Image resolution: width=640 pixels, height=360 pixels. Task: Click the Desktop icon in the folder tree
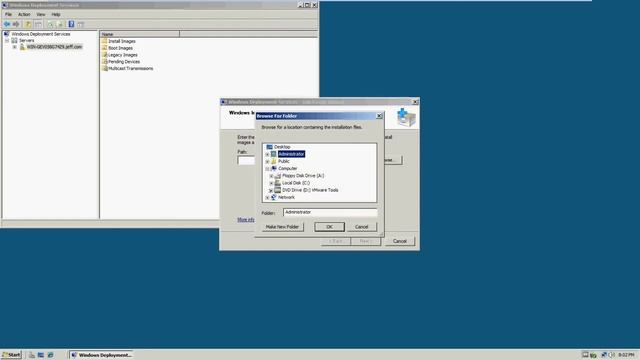269,147
